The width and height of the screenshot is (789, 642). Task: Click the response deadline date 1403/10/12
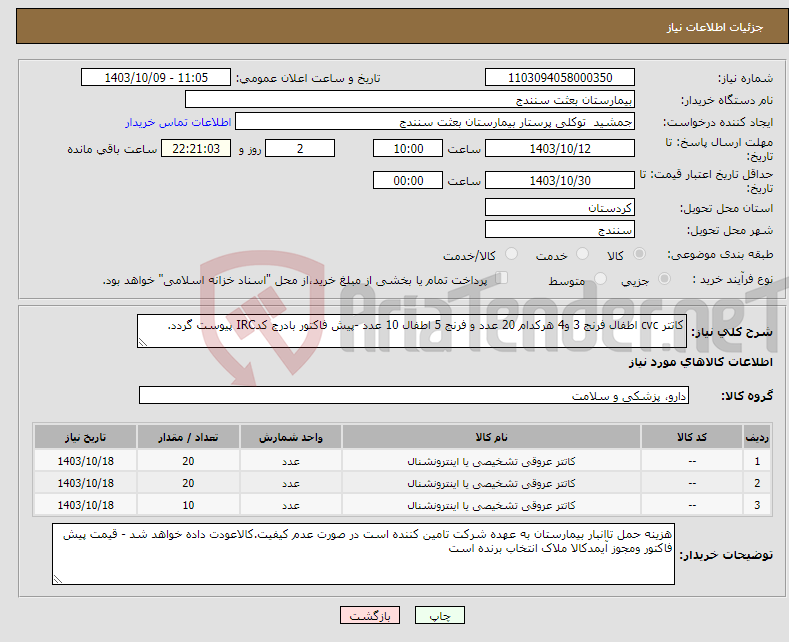point(560,148)
